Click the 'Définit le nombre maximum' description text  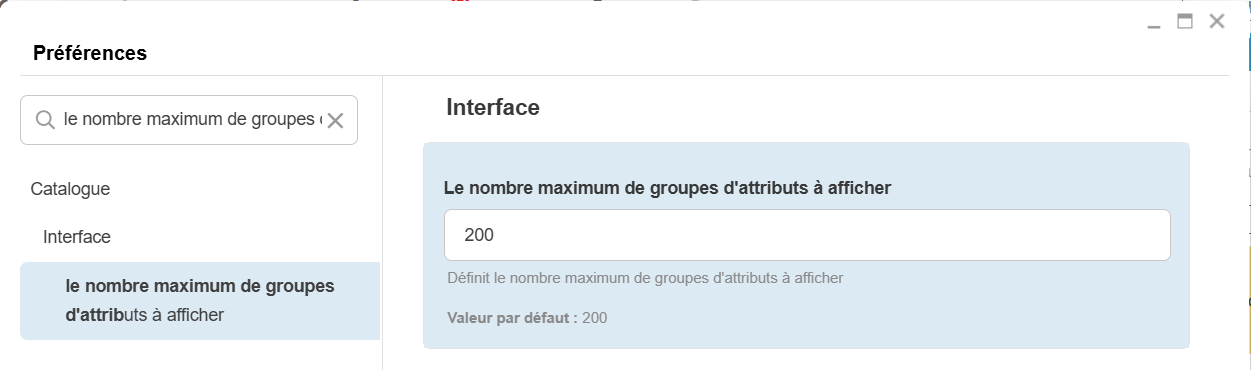tap(645, 277)
